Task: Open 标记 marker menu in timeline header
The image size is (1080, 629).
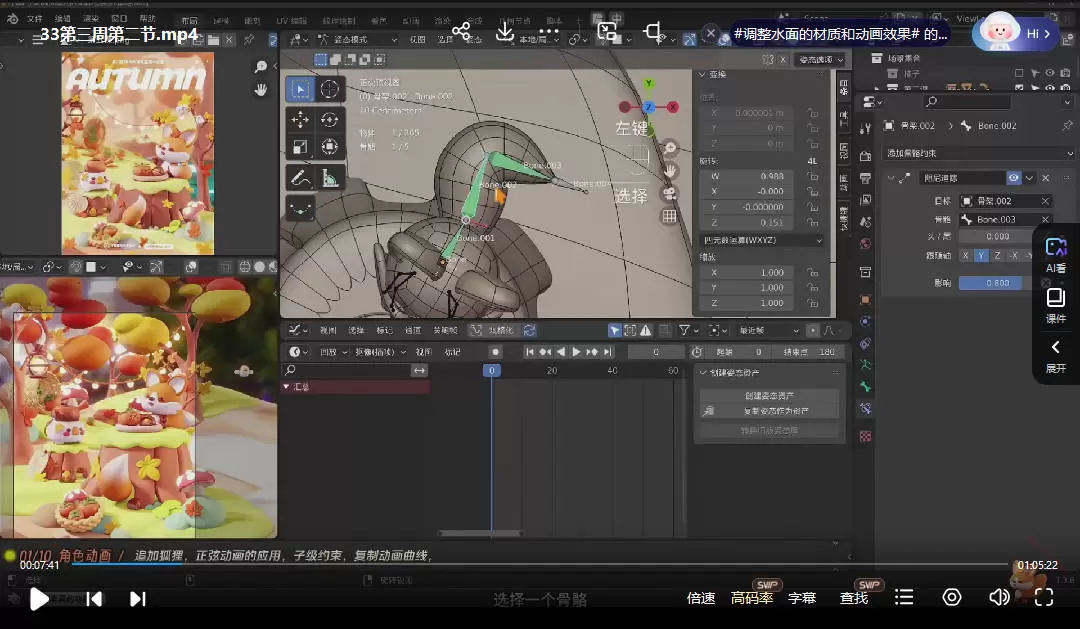Action: 453,352
